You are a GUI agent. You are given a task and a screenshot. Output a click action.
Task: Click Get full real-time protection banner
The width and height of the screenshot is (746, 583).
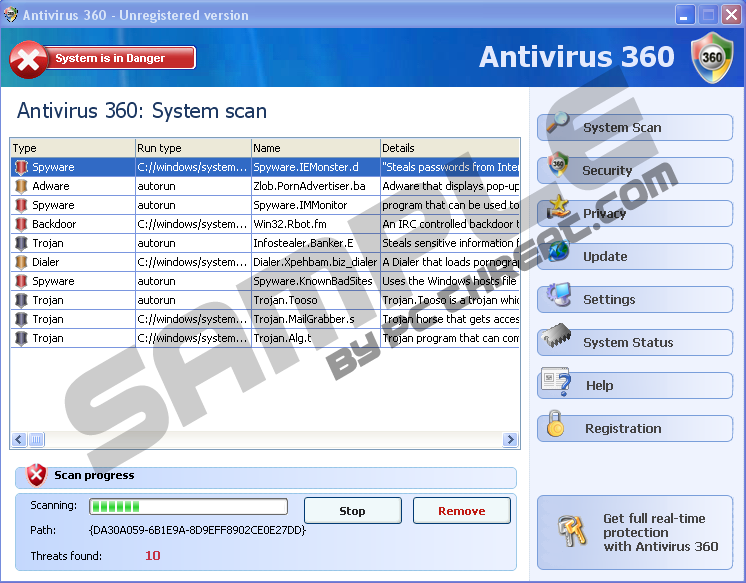635,533
